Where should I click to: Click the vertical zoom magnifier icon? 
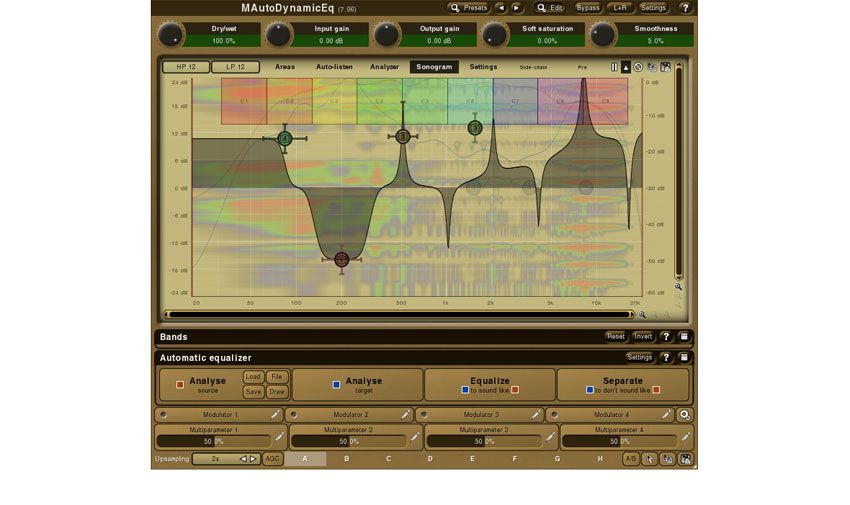tap(678, 287)
